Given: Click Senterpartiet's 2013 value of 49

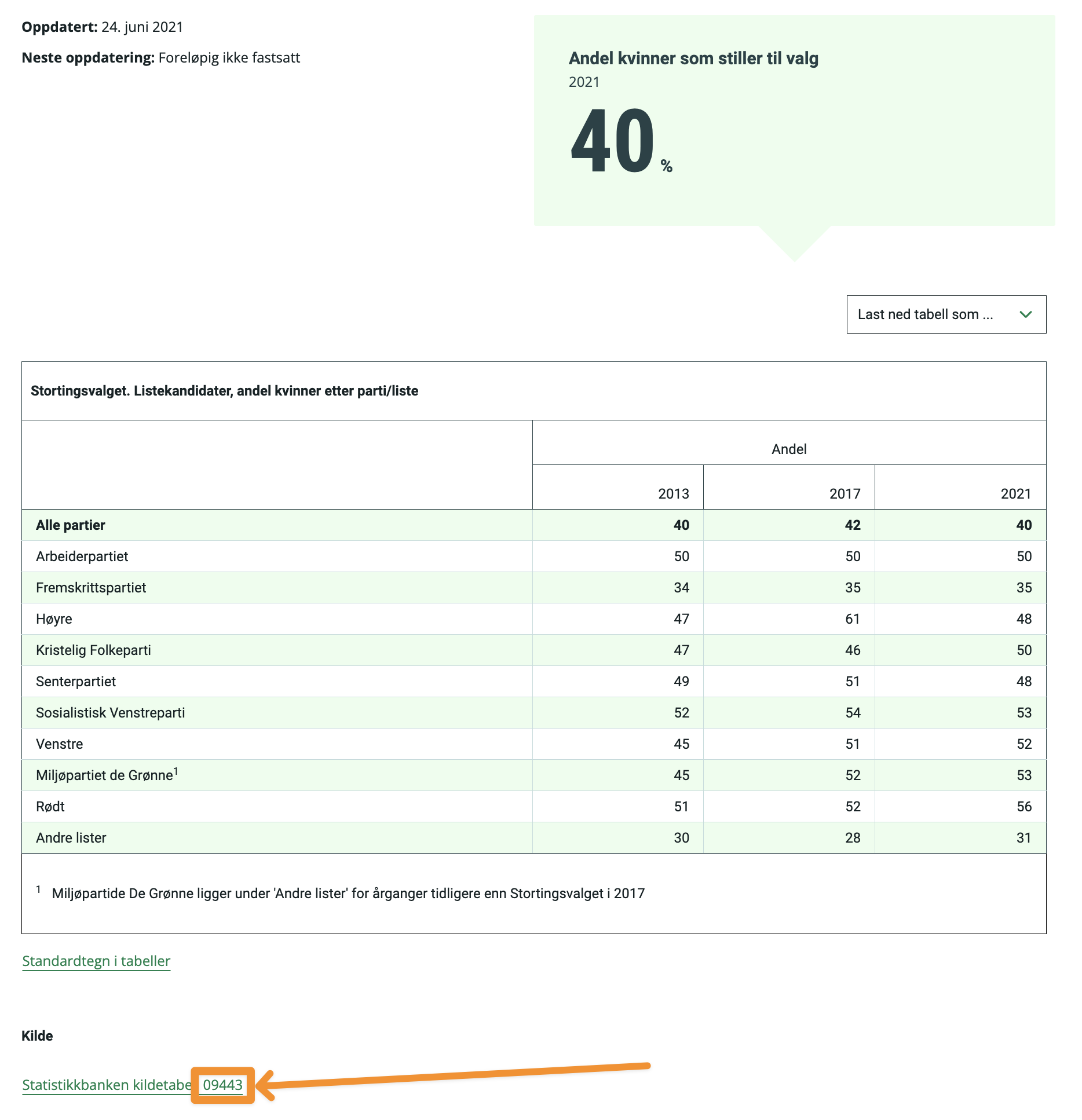Looking at the screenshot, I should (x=681, y=682).
